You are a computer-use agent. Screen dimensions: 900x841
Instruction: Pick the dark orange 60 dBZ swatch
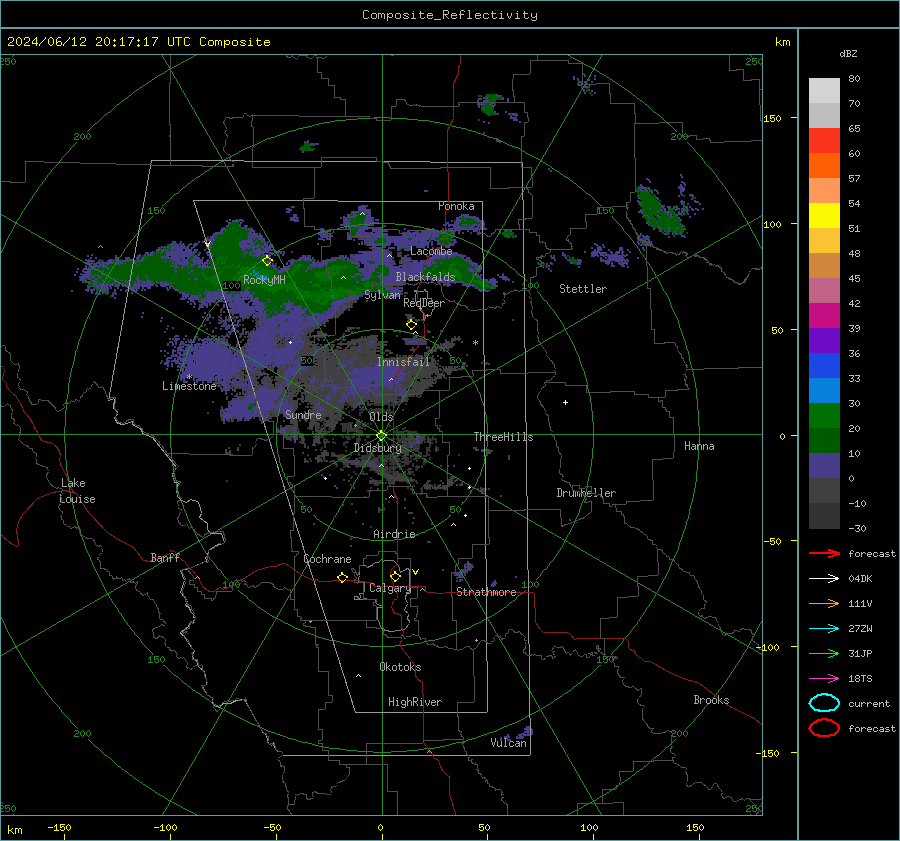tap(824, 165)
